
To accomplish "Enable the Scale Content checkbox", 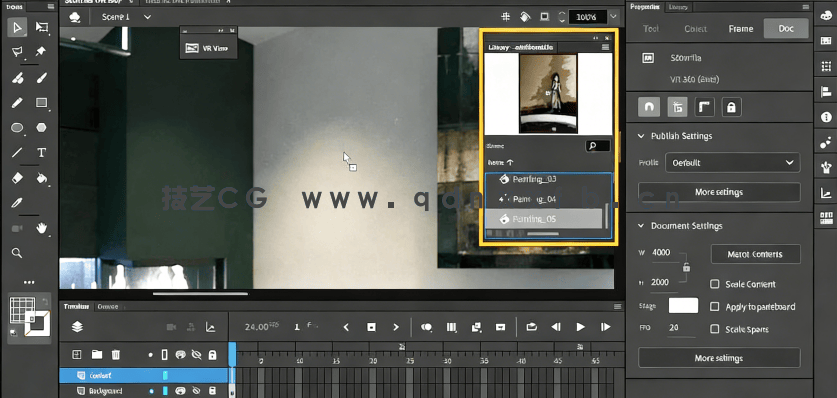I will point(714,284).
